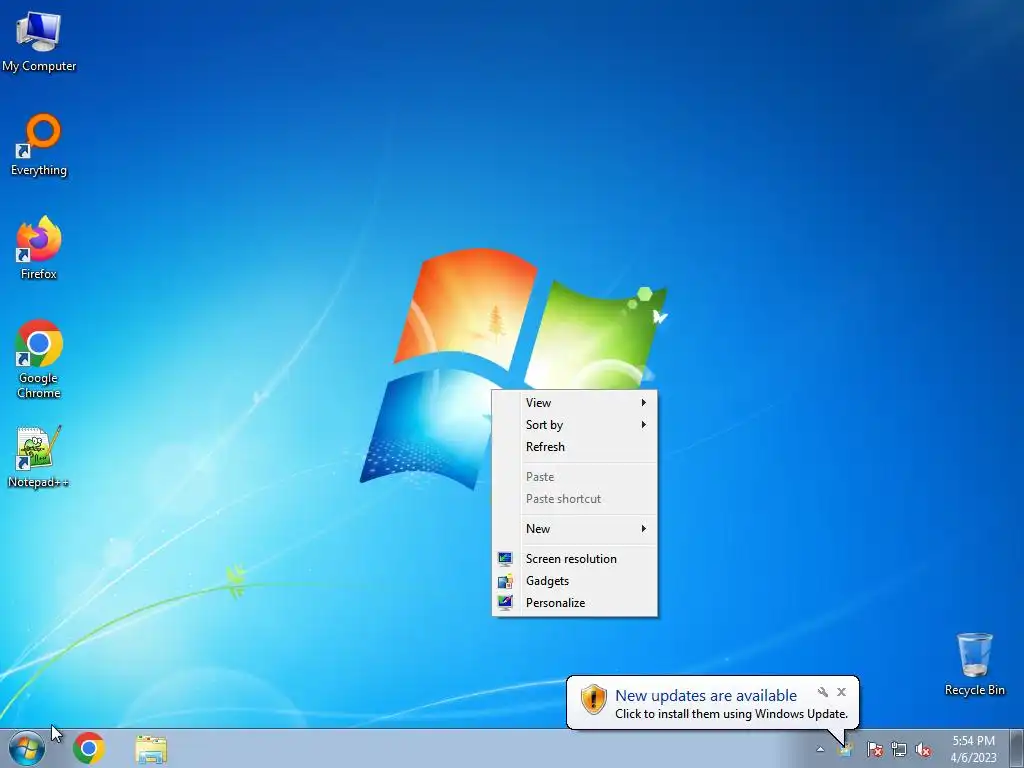Open the Action Center flag icon
Viewport: 1024px width, 768px height.
point(874,749)
